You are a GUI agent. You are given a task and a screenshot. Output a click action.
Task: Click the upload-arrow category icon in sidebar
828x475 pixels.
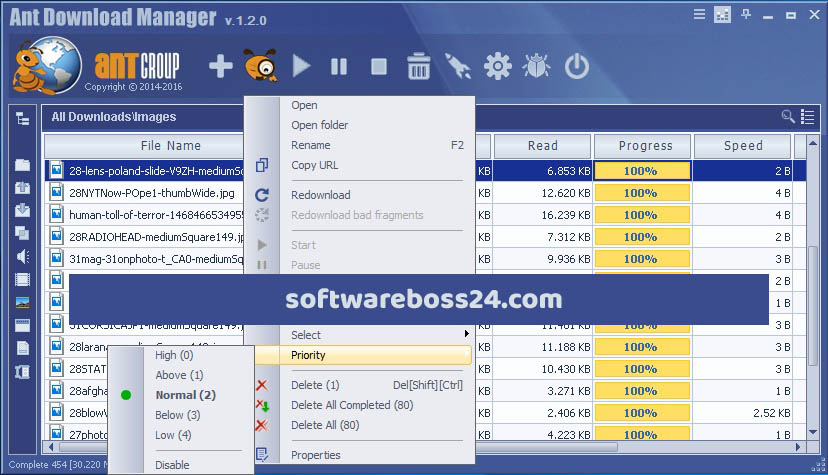22,187
